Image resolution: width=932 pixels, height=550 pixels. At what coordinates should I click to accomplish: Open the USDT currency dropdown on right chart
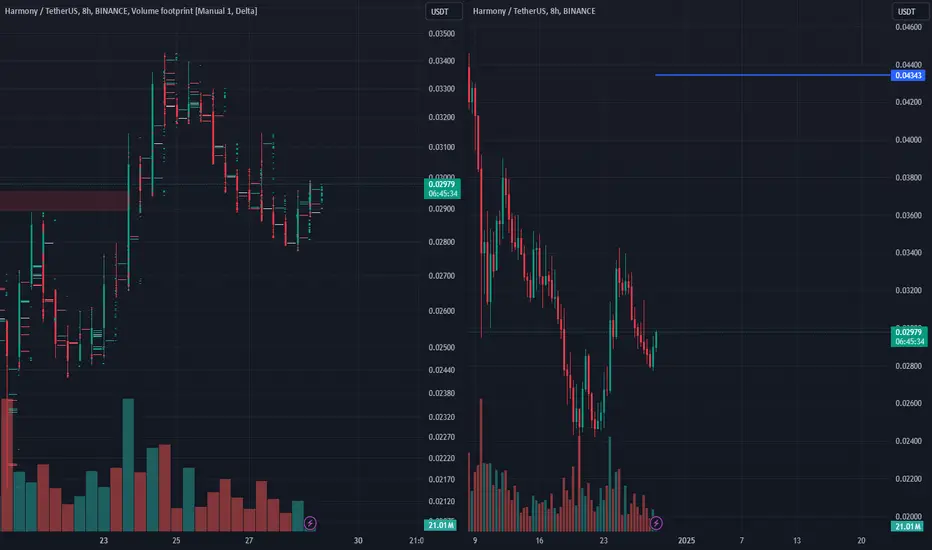[907, 12]
